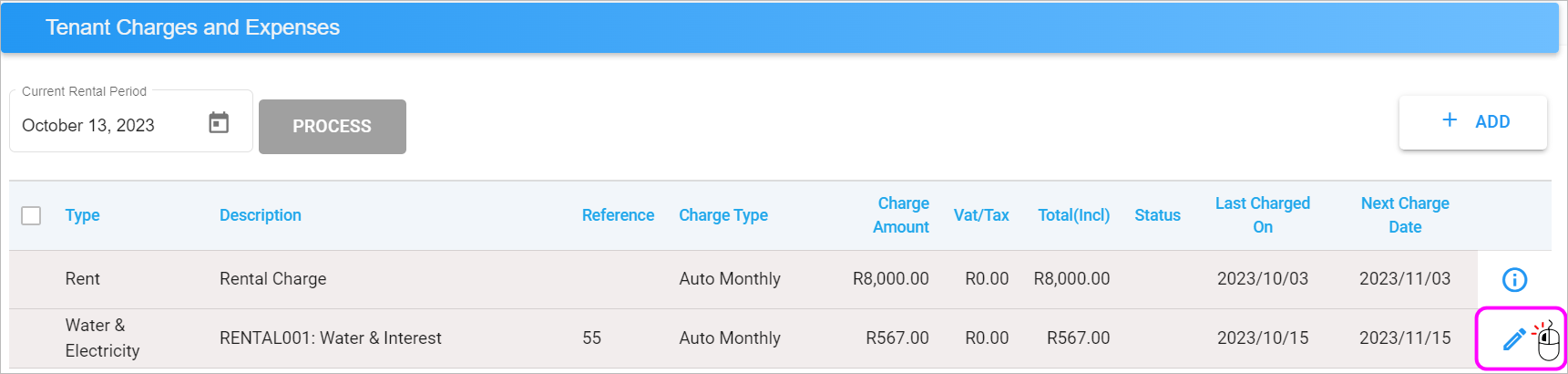Sort by Reference column header

click(x=618, y=215)
